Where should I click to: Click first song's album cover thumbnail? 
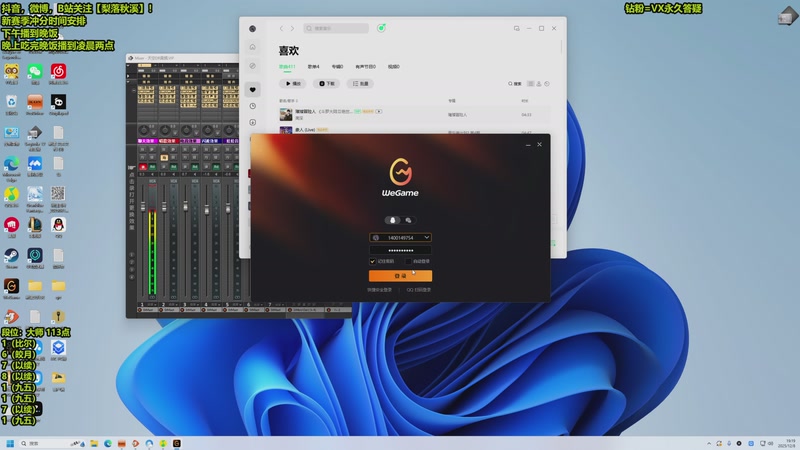point(286,114)
